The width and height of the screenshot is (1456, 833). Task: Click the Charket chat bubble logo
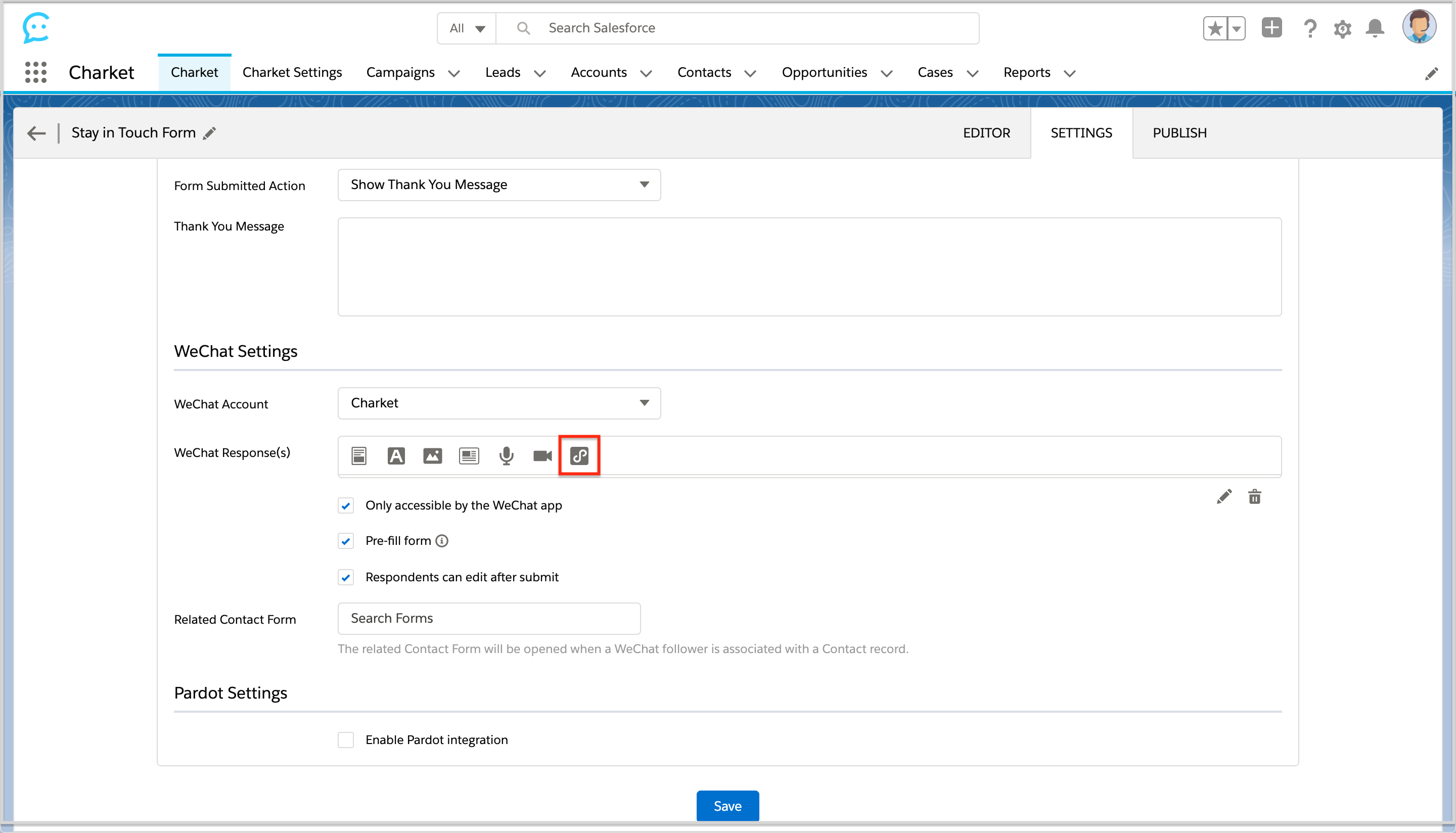[x=36, y=27]
